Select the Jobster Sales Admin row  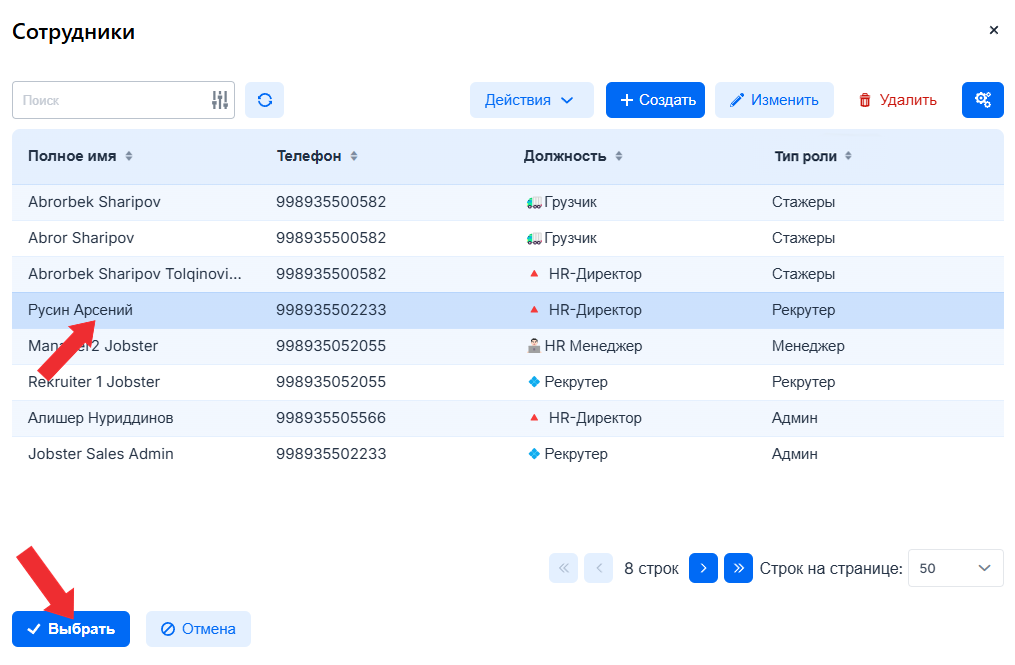click(x=100, y=454)
